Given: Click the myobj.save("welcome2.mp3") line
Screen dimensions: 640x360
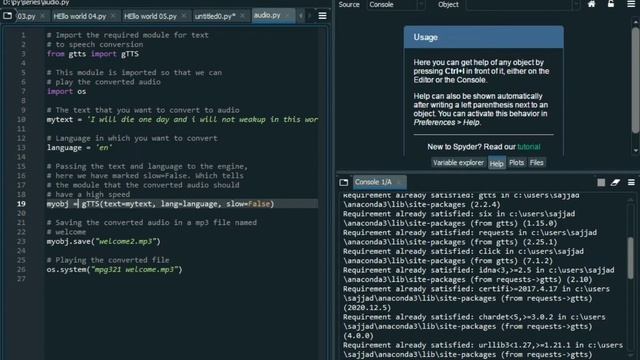Looking at the screenshot, I should tap(103, 242).
